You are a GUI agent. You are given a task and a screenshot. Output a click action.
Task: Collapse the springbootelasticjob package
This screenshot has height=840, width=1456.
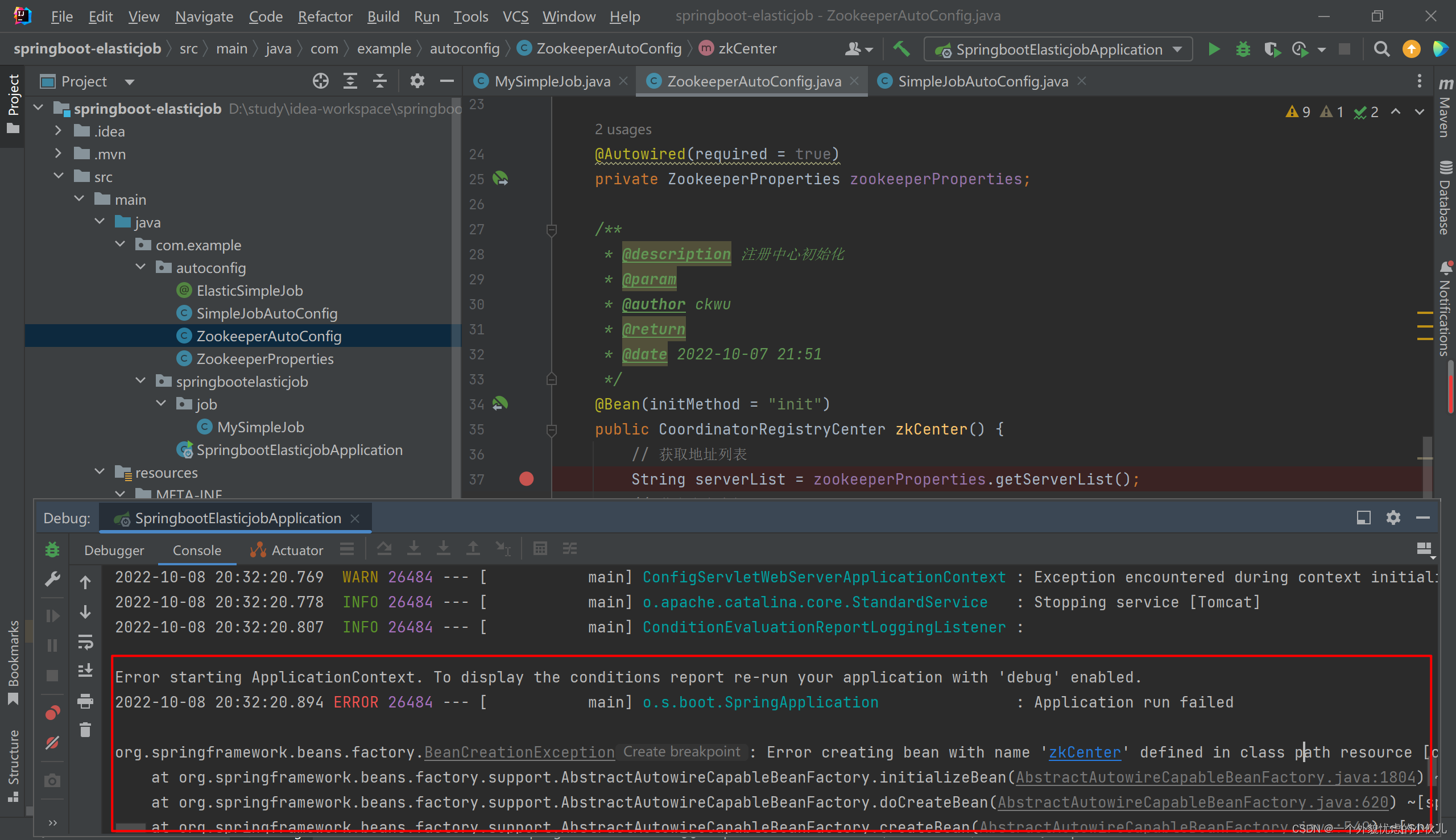coord(140,381)
